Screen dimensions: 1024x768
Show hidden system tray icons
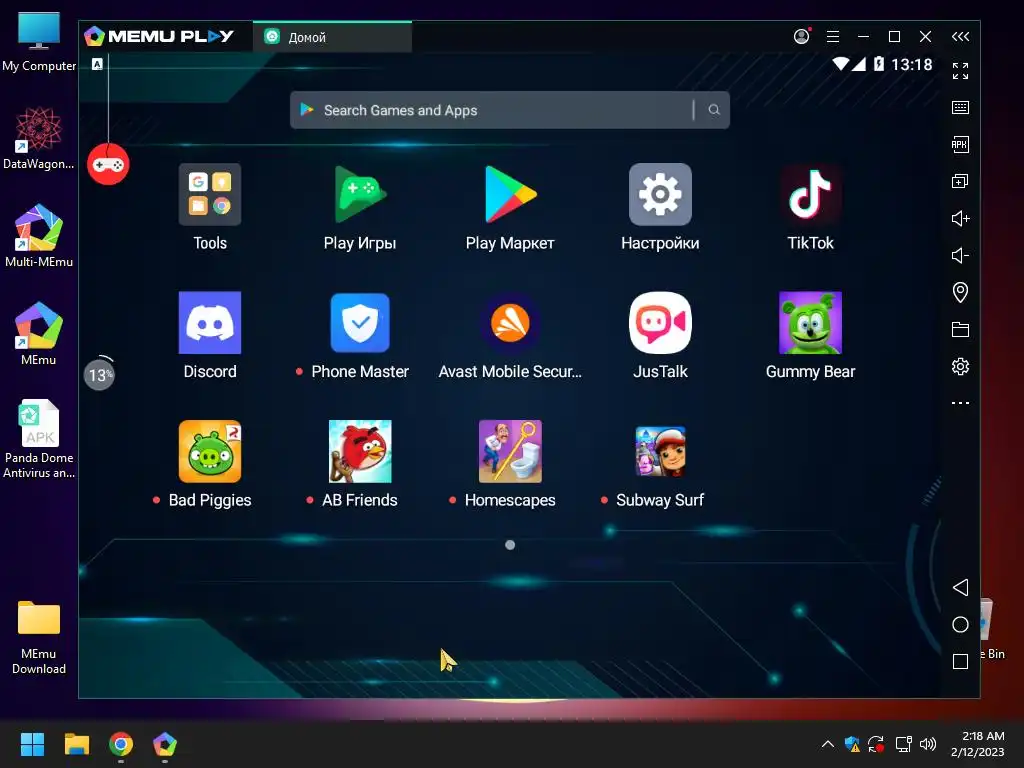click(x=827, y=744)
